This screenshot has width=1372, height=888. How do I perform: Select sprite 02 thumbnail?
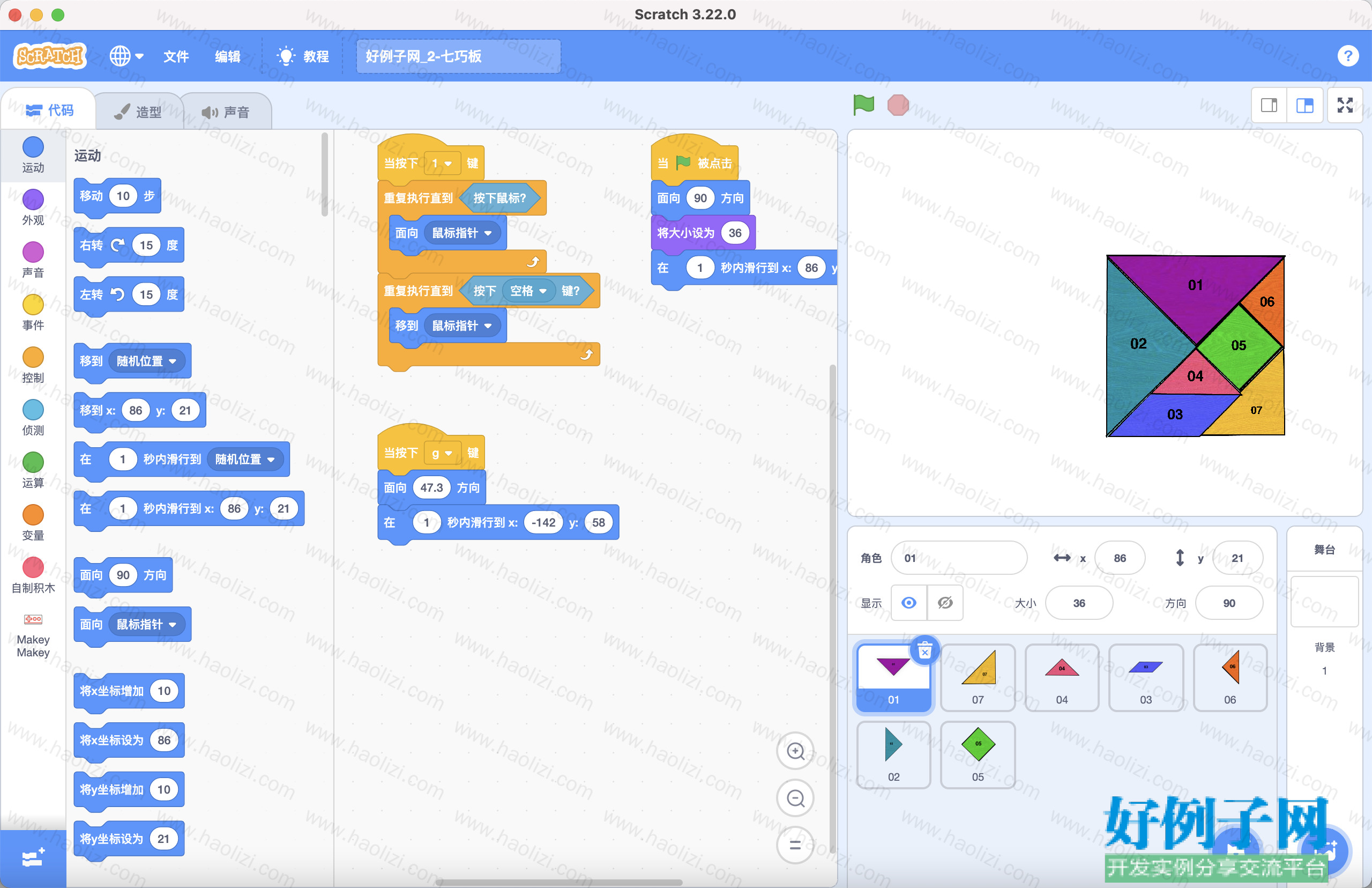894,755
